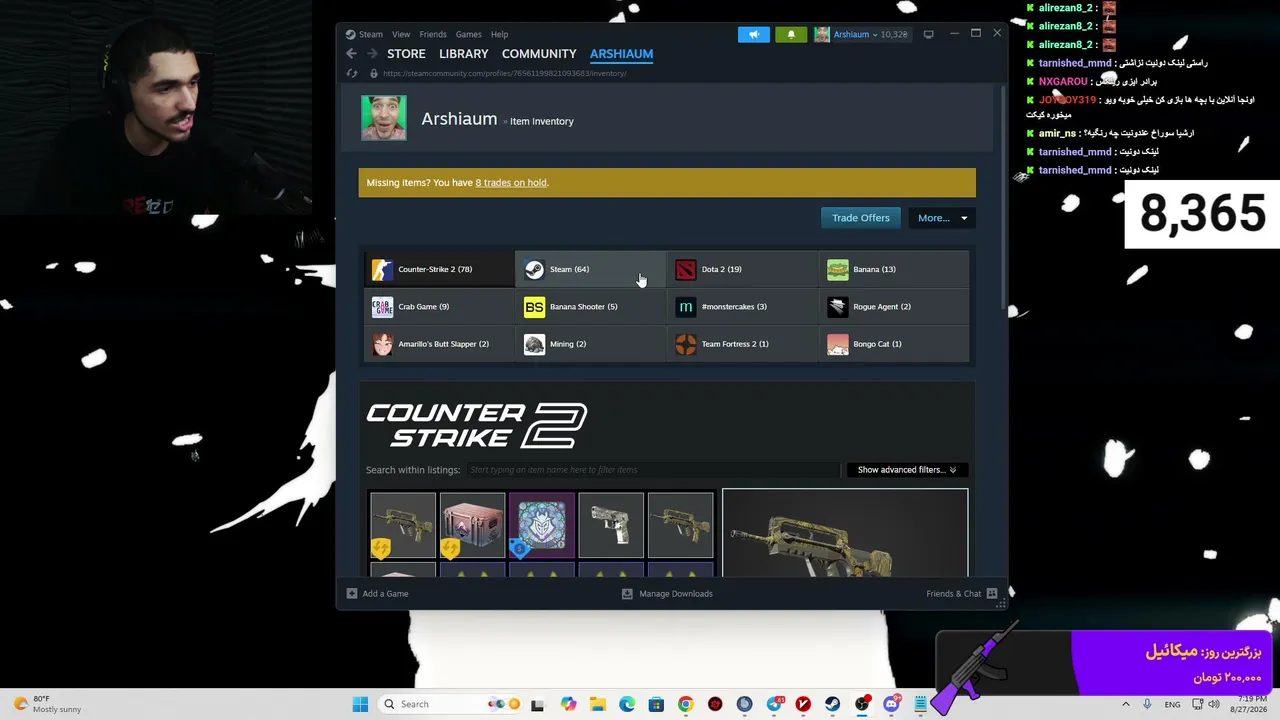
Task: Open the 8 trades on hold link
Action: pos(511,183)
